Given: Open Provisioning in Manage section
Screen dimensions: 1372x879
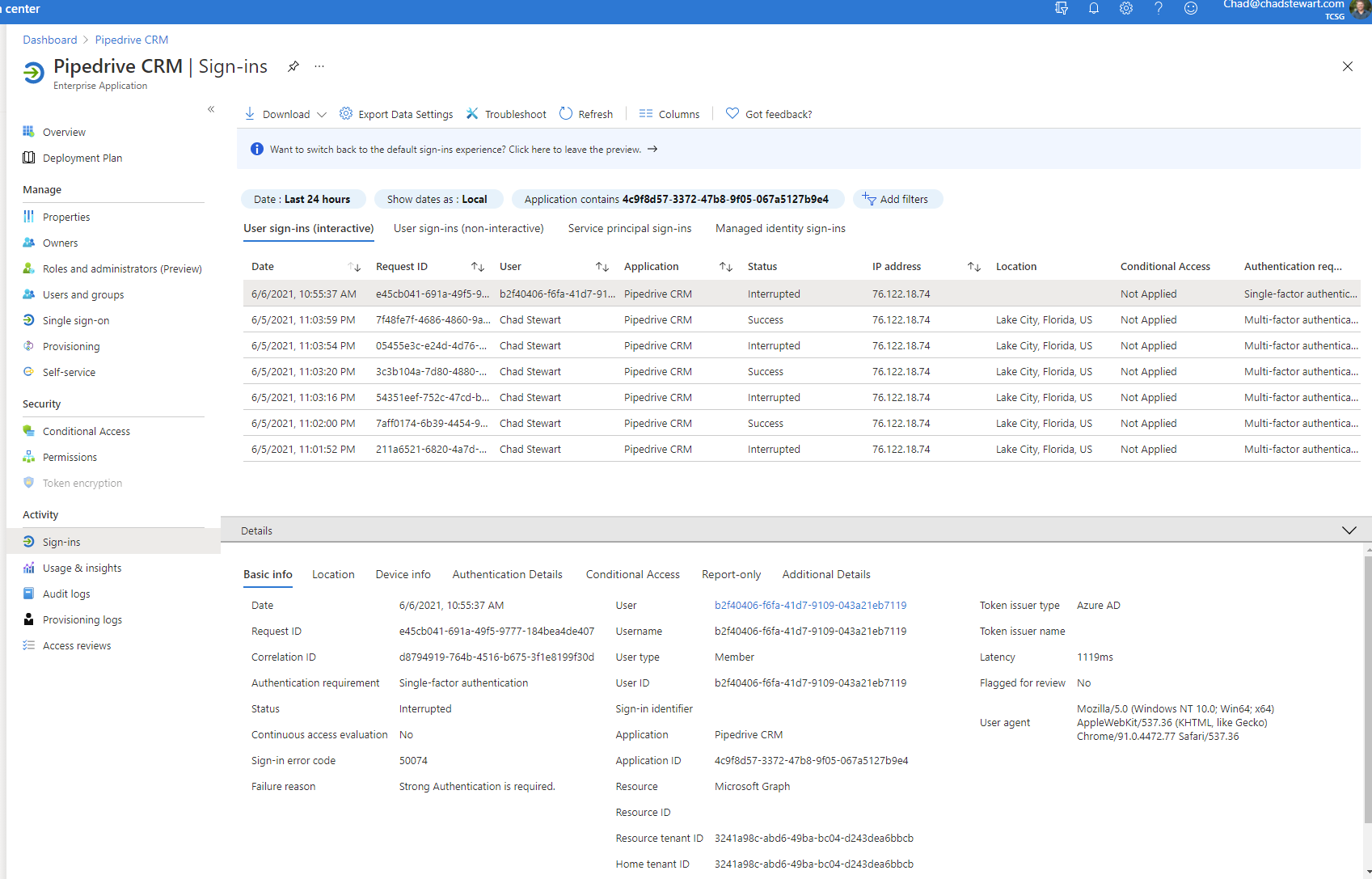Looking at the screenshot, I should pyautogui.click(x=71, y=347).
